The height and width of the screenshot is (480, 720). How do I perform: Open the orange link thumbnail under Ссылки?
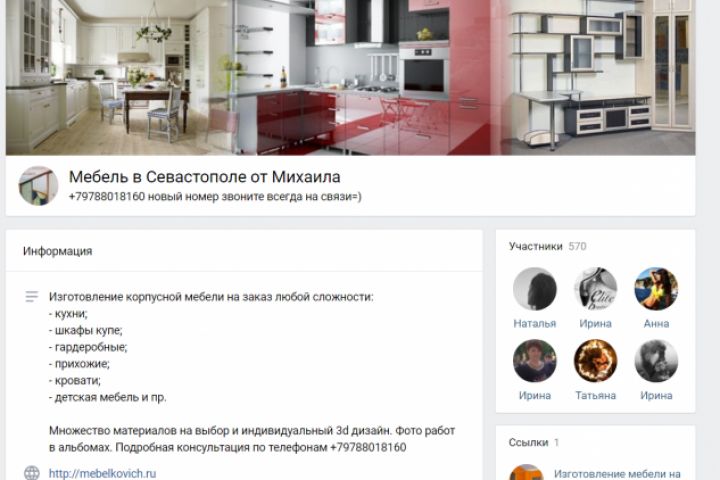pyautogui.click(x=526, y=472)
